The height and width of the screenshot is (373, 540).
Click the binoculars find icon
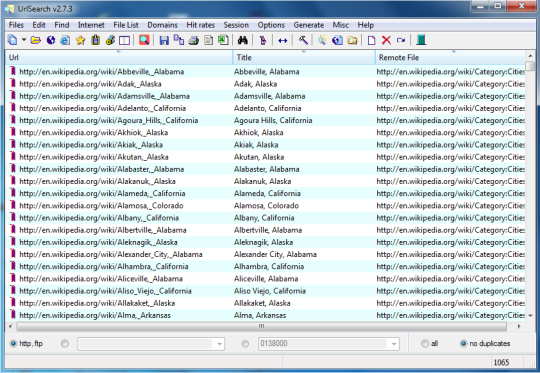[x=243, y=40]
